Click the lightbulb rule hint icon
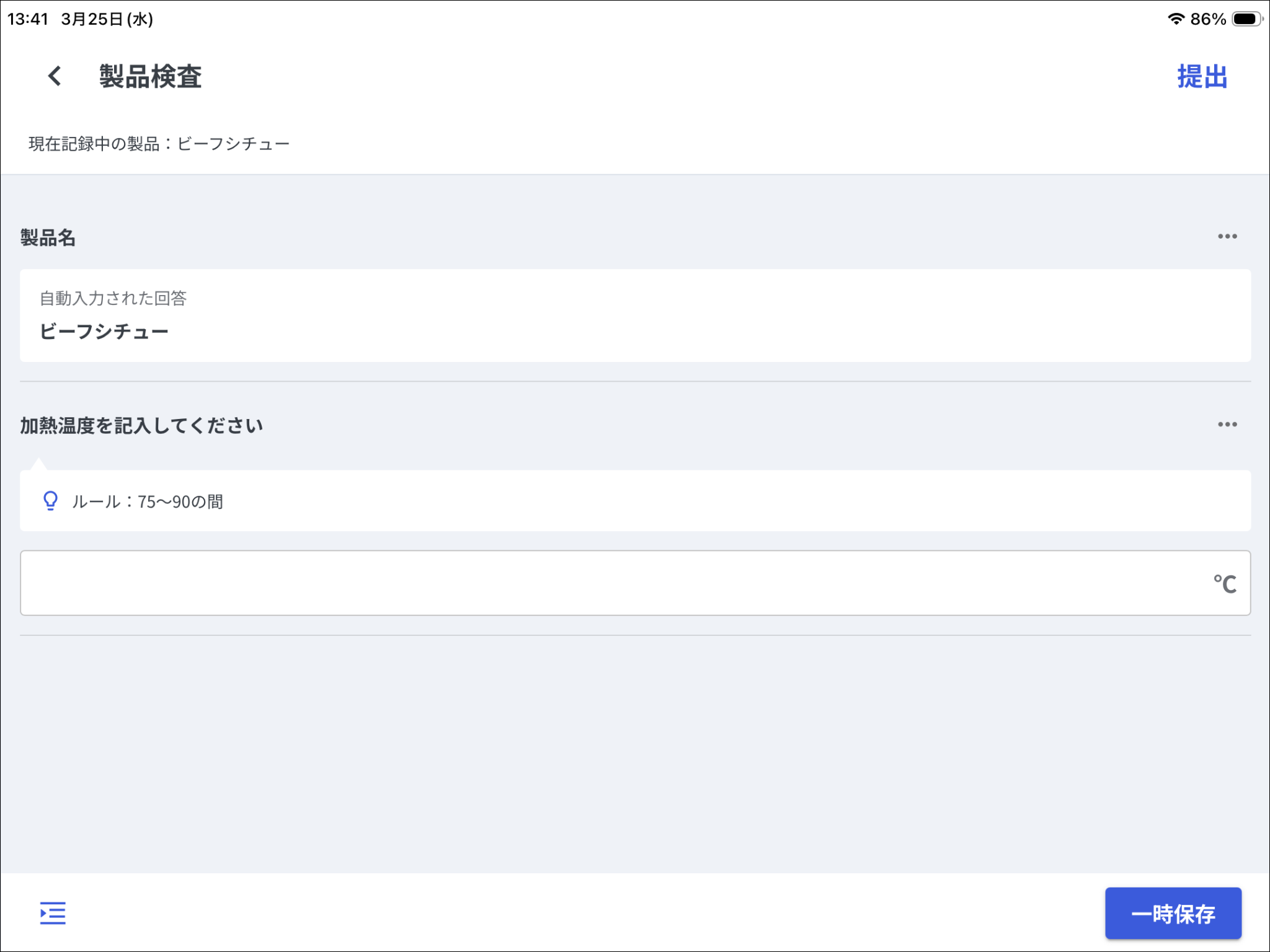 [x=50, y=500]
